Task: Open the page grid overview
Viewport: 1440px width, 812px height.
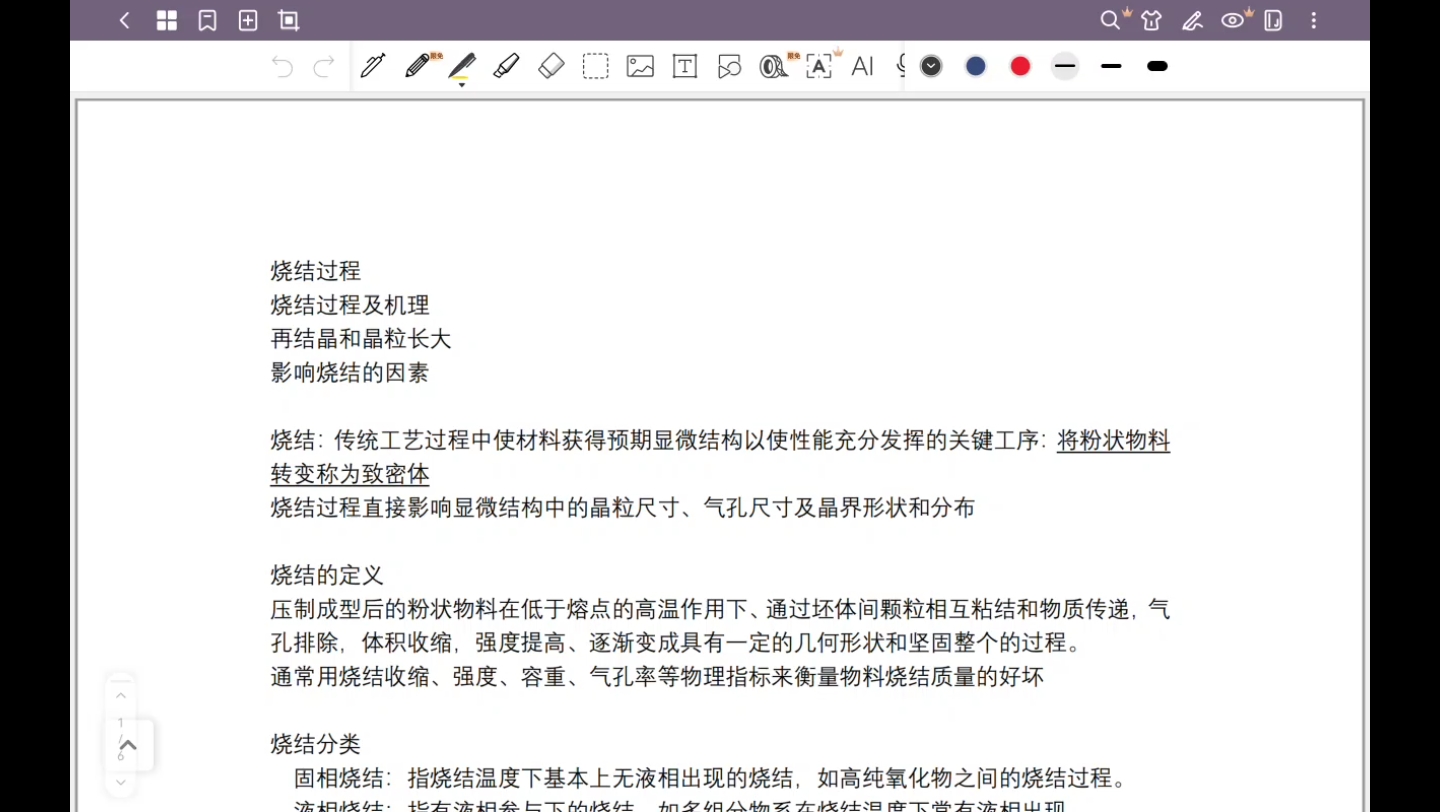Action: [x=167, y=20]
